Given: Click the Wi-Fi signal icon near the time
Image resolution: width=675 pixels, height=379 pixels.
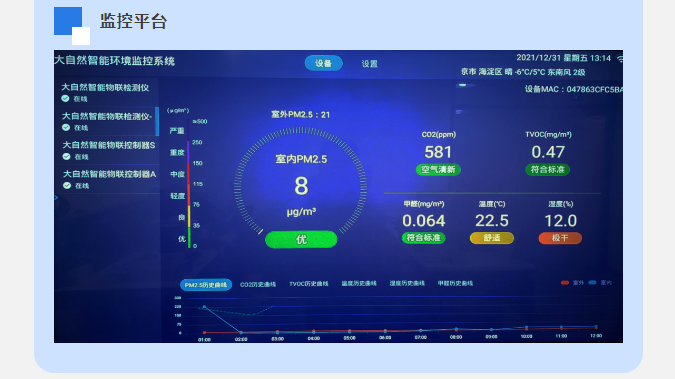Looking at the screenshot, I should point(620,59).
